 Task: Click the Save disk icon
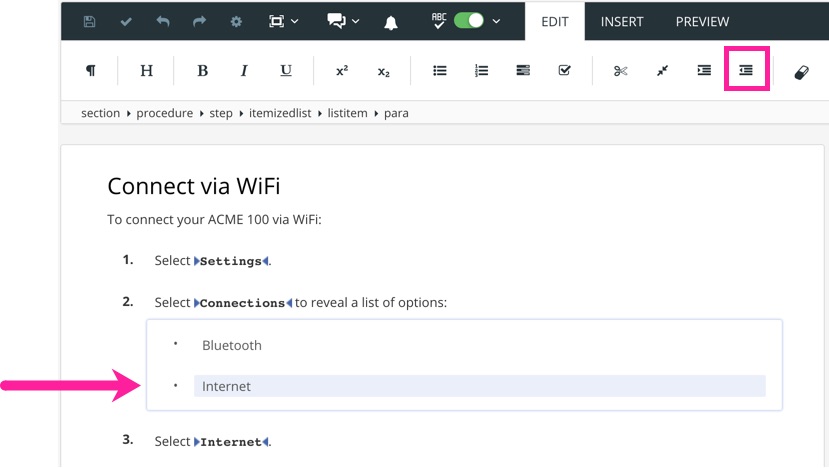point(90,21)
